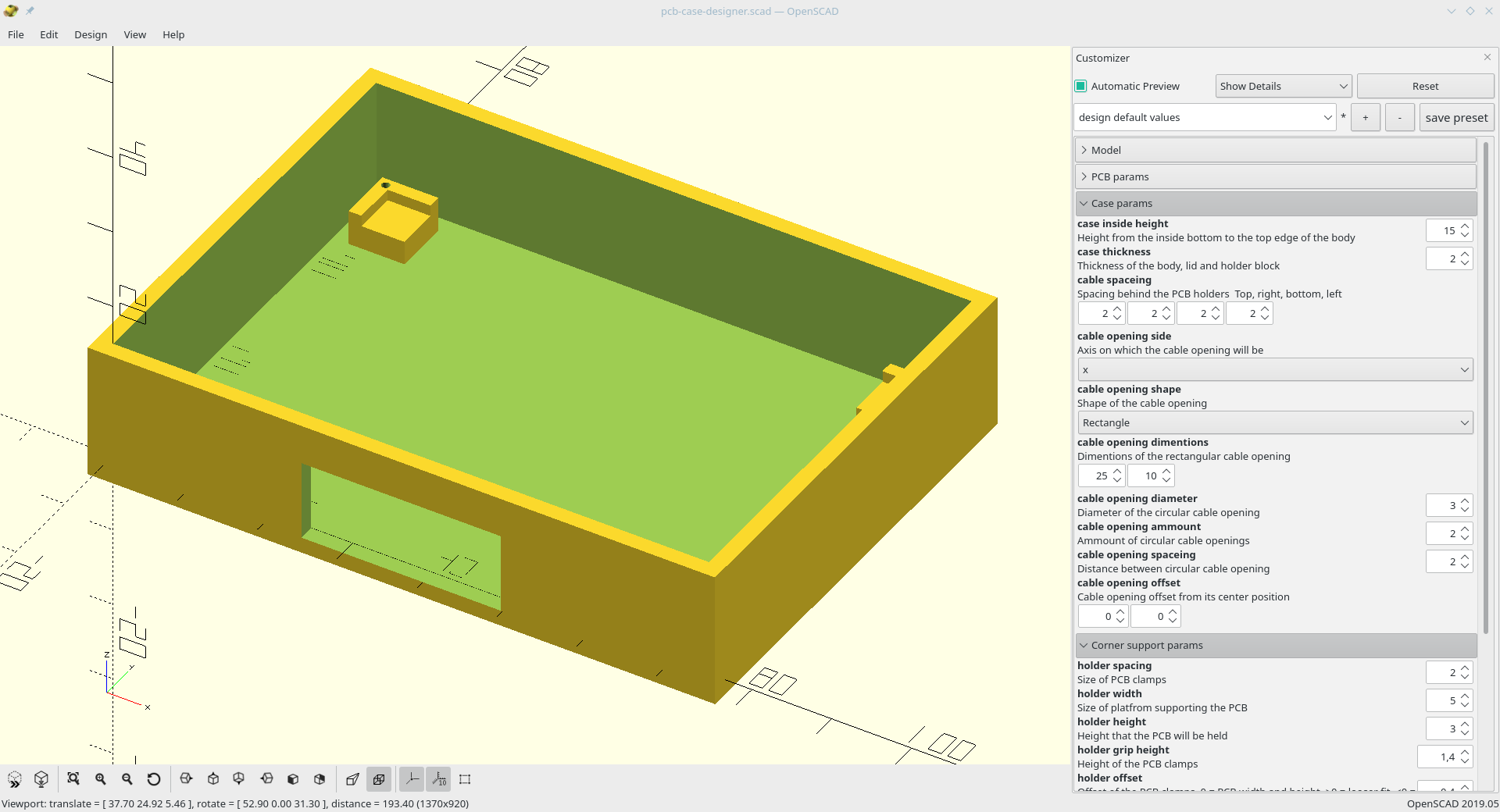Image resolution: width=1500 pixels, height=812 pixels.
Task: Collapse the Case params section
Action: (x=1276, y=203)
